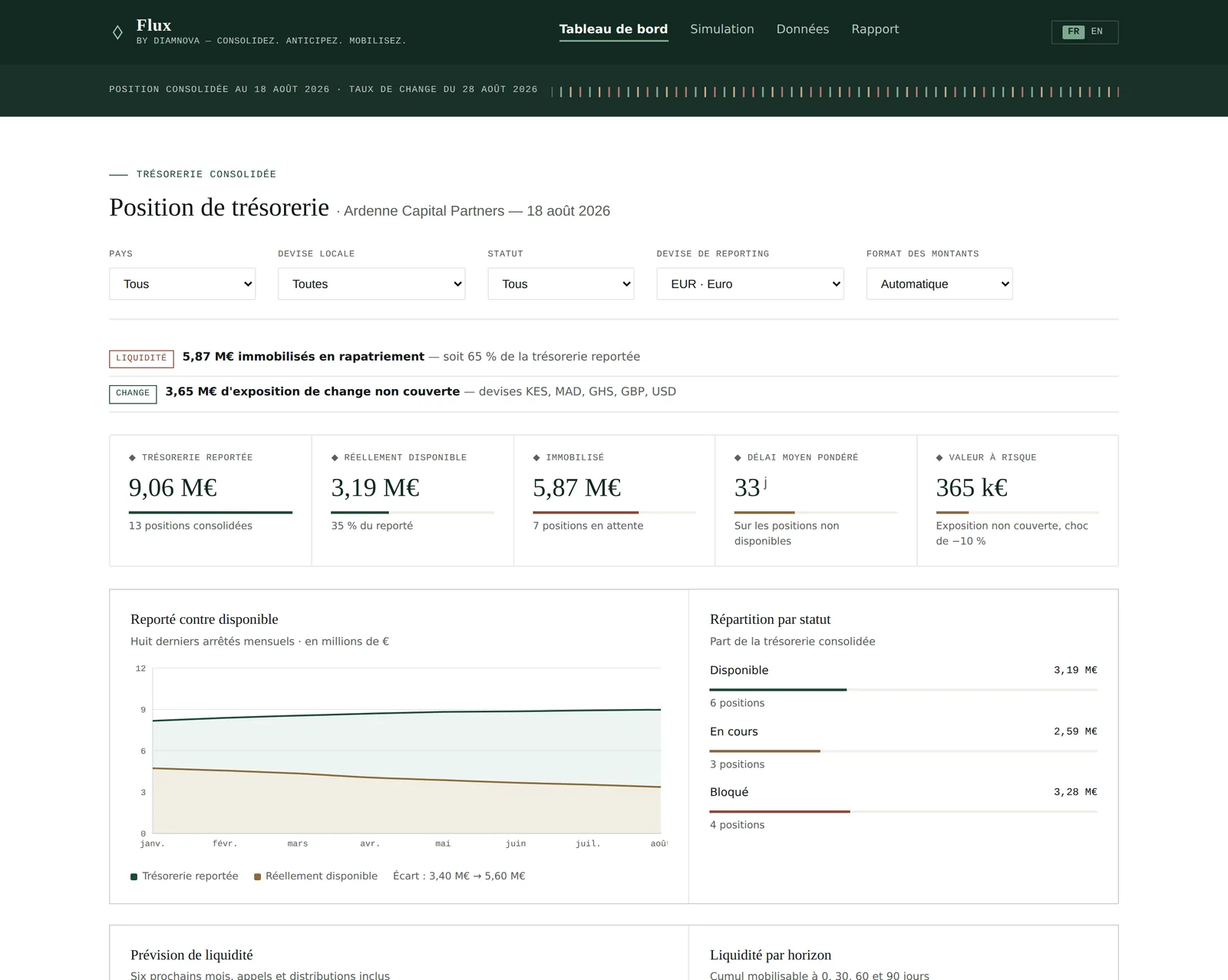Open the Tableau de bord tab
The width and height of the screenshot is (1228, 980).
pos(613,29)
